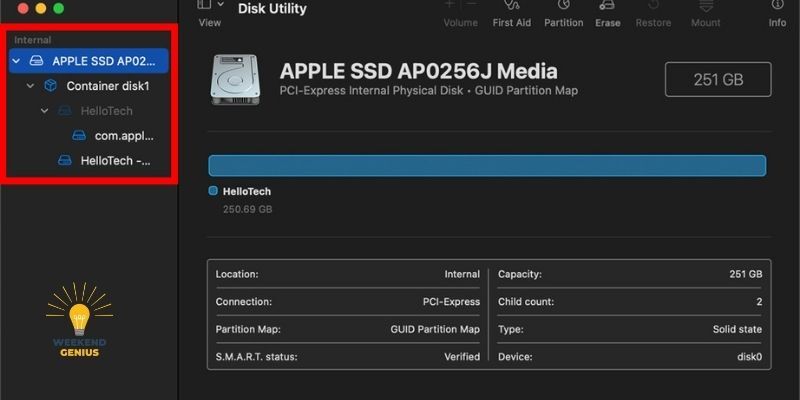The height and width of the screenshot is (400, 800).
Task: Select the greyed HelloTech volume
Action: 106,111
